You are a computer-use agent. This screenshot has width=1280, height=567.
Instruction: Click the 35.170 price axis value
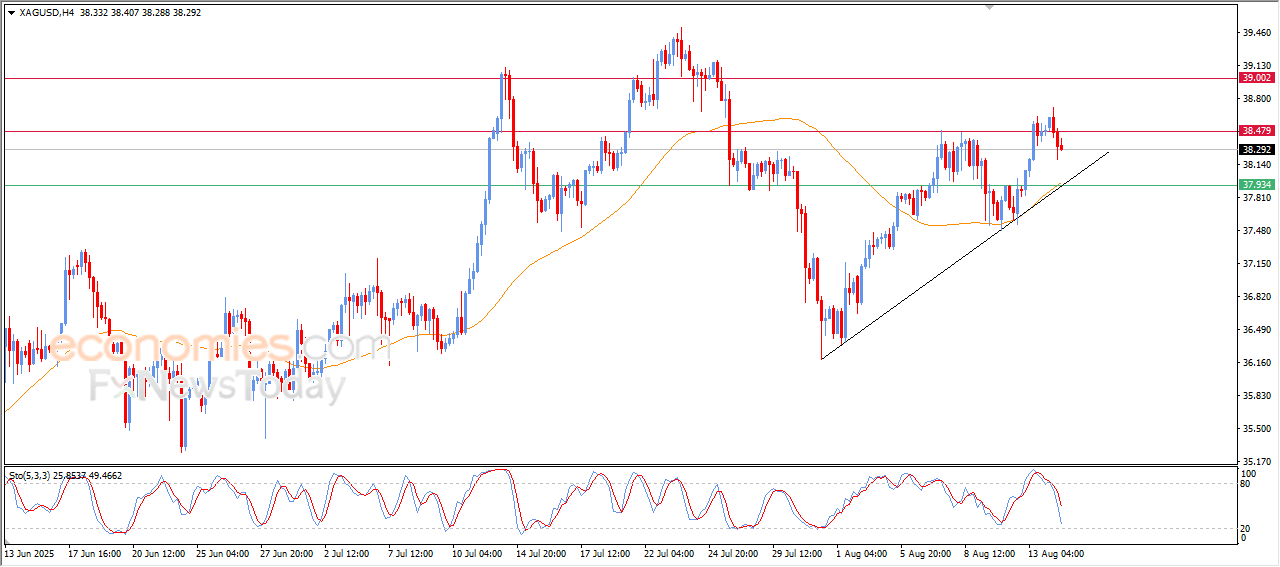[x=1257, y=461]
